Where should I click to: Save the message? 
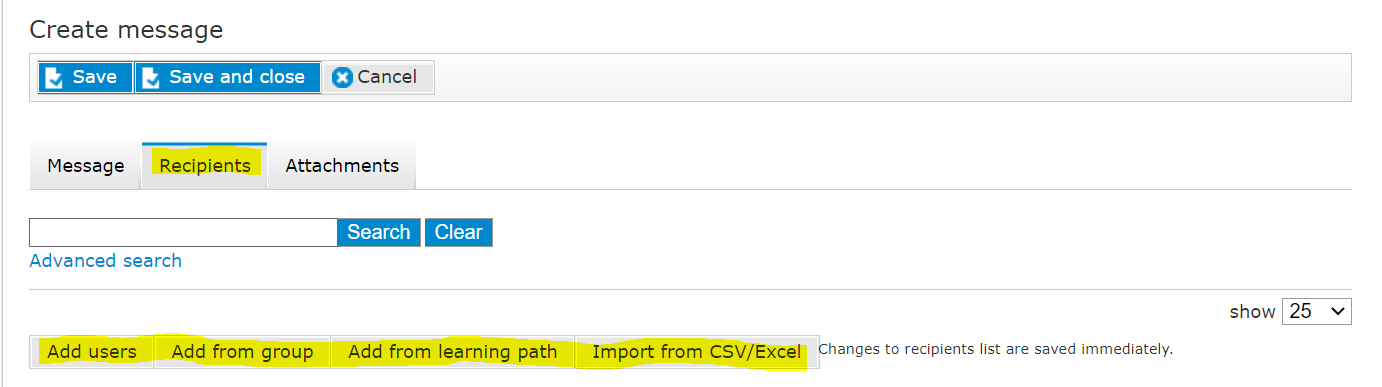tap(85, 77)
